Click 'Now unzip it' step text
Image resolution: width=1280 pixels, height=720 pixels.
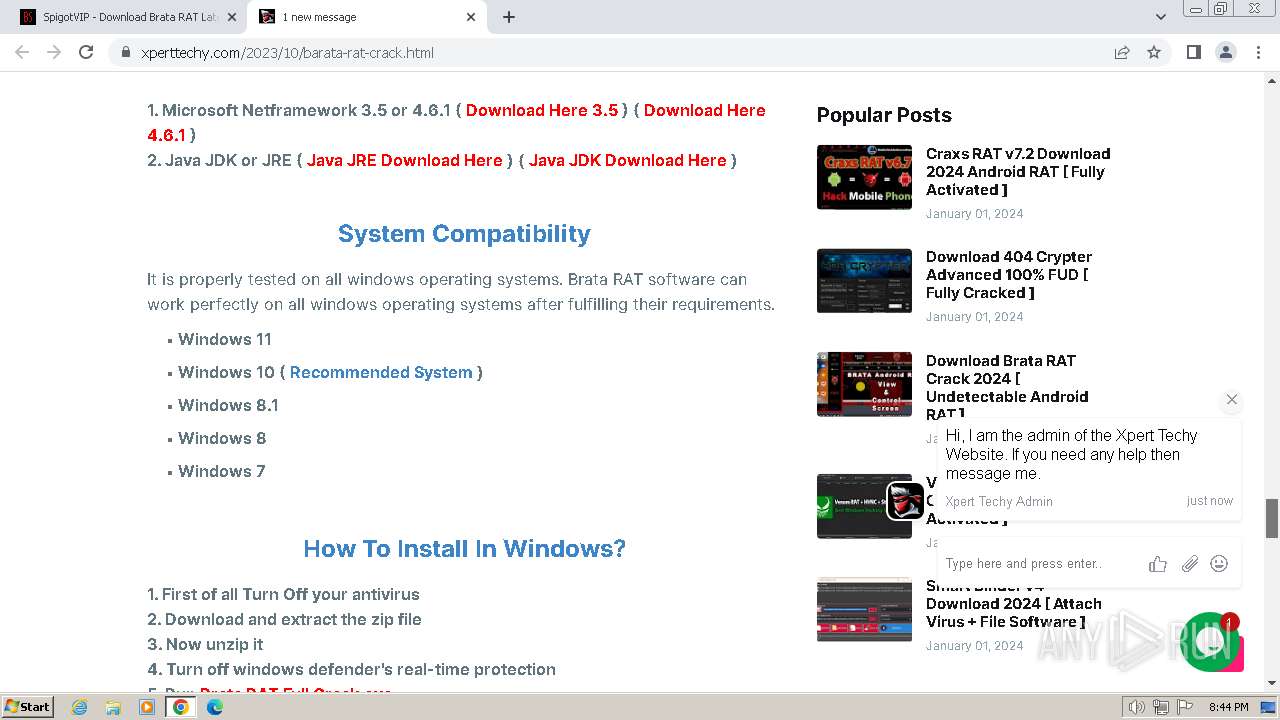(213, 644)
